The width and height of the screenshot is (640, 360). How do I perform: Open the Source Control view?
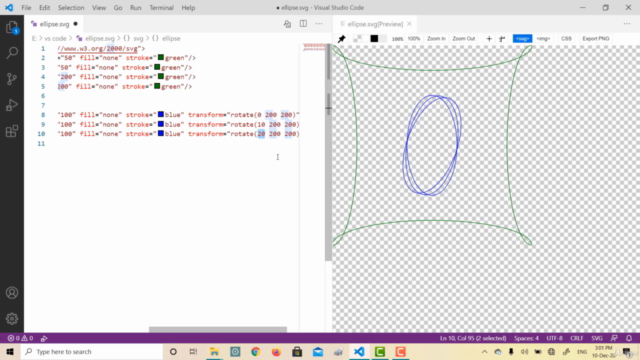(x=12, y=78)
